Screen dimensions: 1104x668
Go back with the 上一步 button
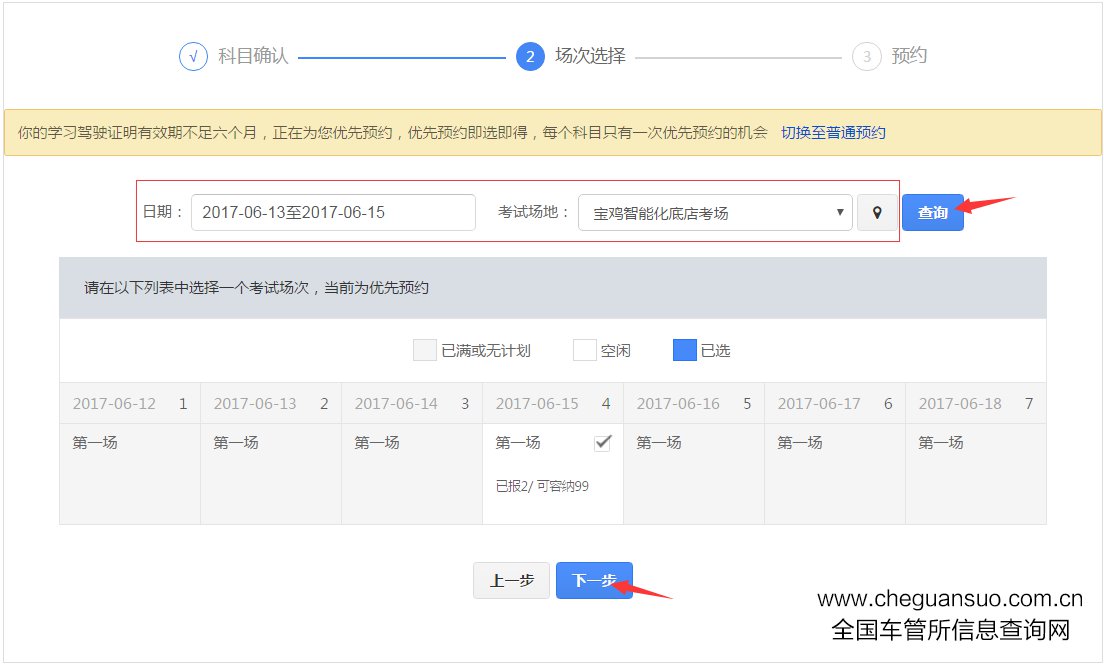[x=511, y=580]
